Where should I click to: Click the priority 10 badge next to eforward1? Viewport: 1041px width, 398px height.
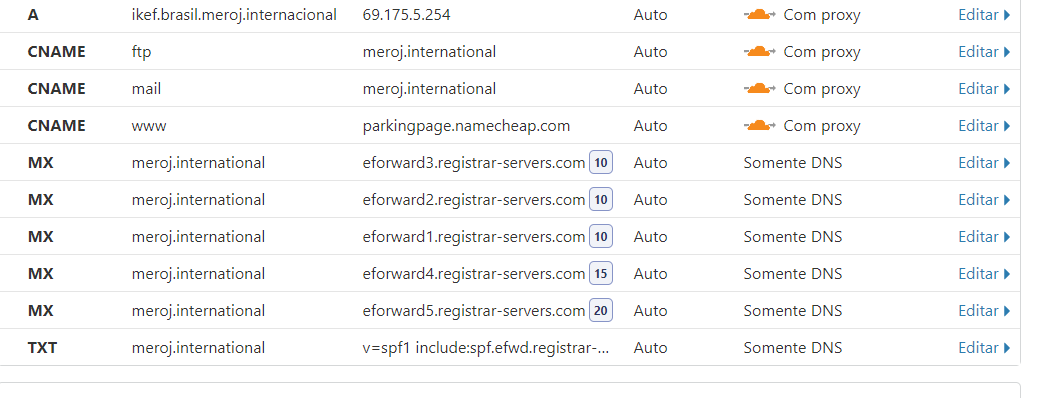point(601,237)
